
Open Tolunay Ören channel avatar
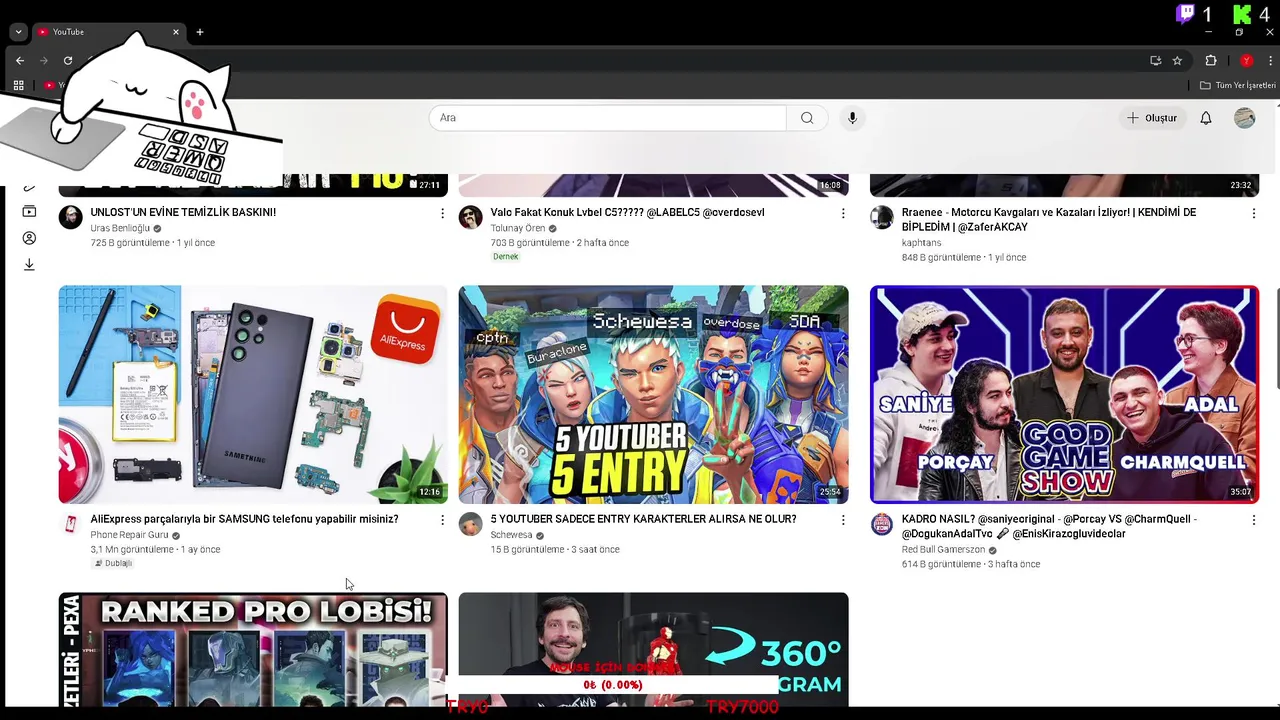click(x=470, y=217)
